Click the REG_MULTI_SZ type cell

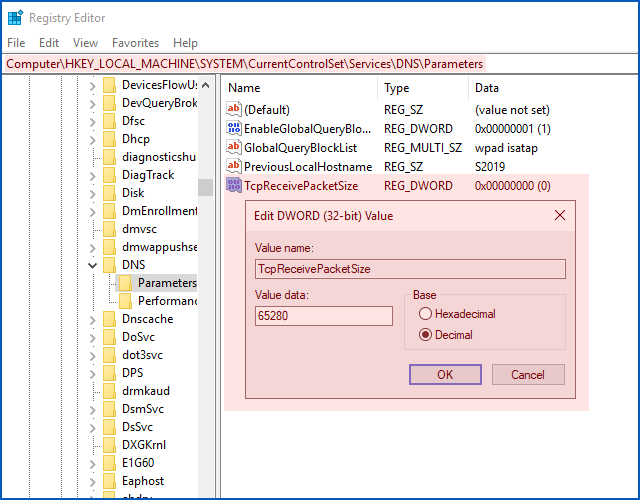pyautogui.click(x=423, y=148)
